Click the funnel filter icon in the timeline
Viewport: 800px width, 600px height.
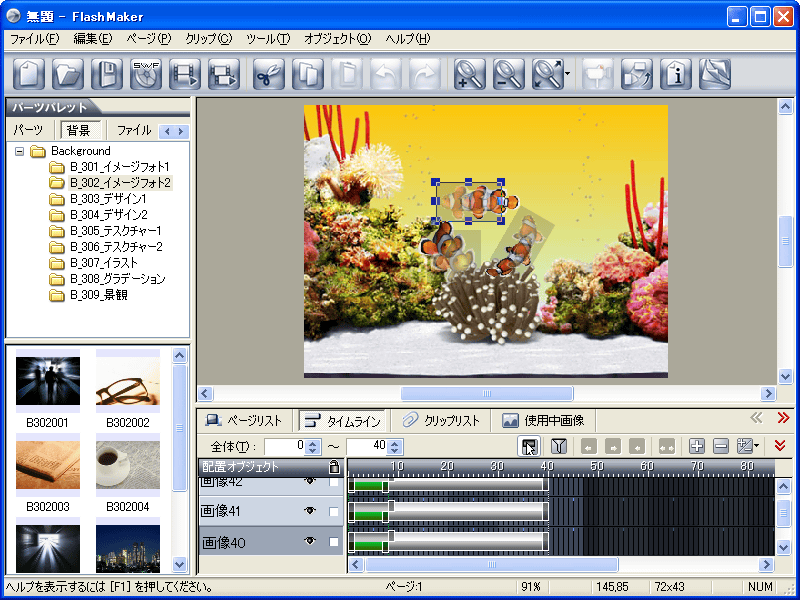point(559,446)
